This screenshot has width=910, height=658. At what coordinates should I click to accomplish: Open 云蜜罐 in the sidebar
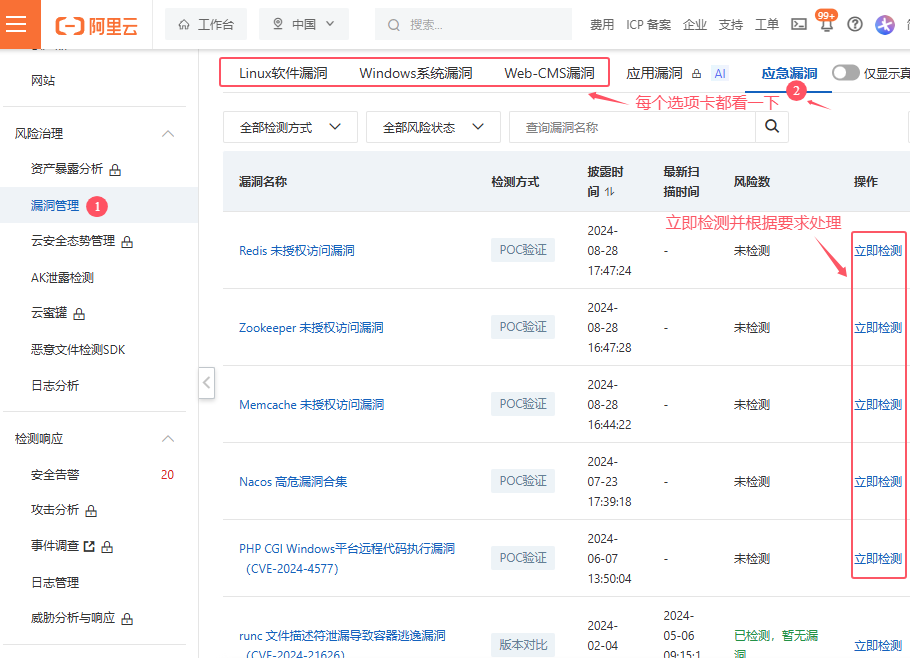point(49,313)
